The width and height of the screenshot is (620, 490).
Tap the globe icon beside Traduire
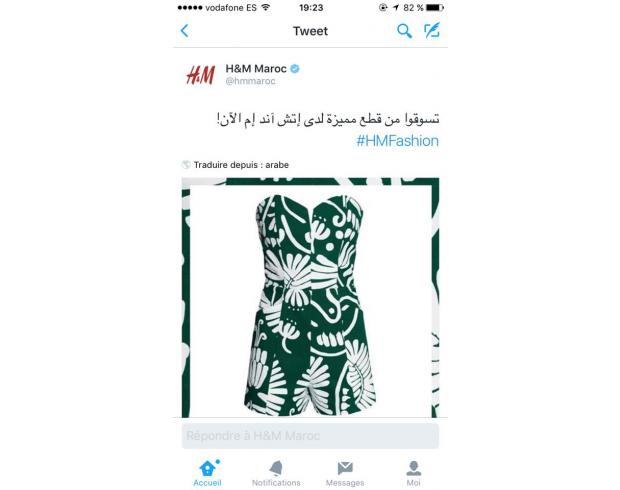pos(186,165)
